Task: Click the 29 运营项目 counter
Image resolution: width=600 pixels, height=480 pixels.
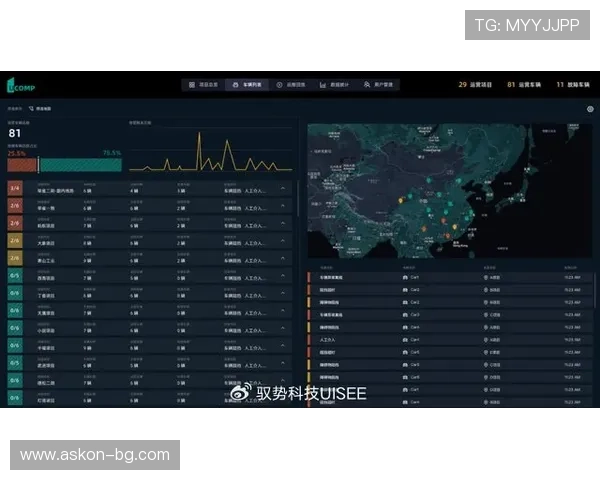Action: pos(476,85)
